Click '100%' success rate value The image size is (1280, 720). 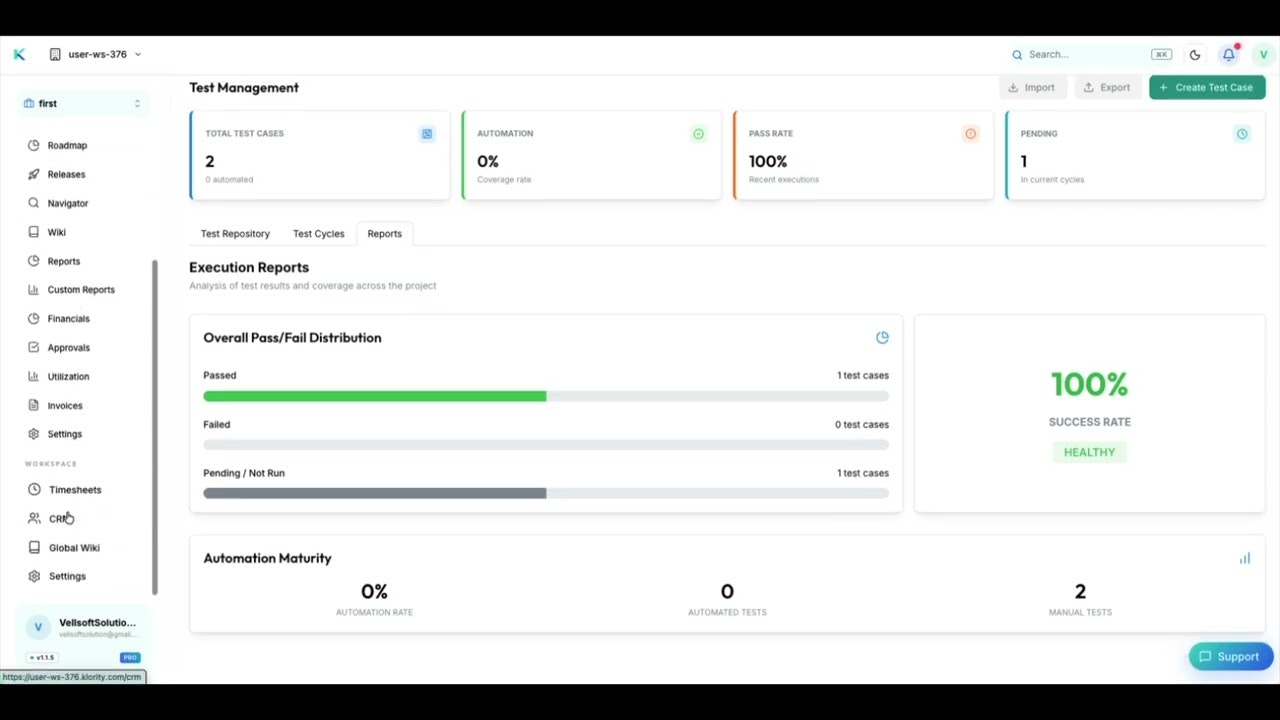[1089, 384]
